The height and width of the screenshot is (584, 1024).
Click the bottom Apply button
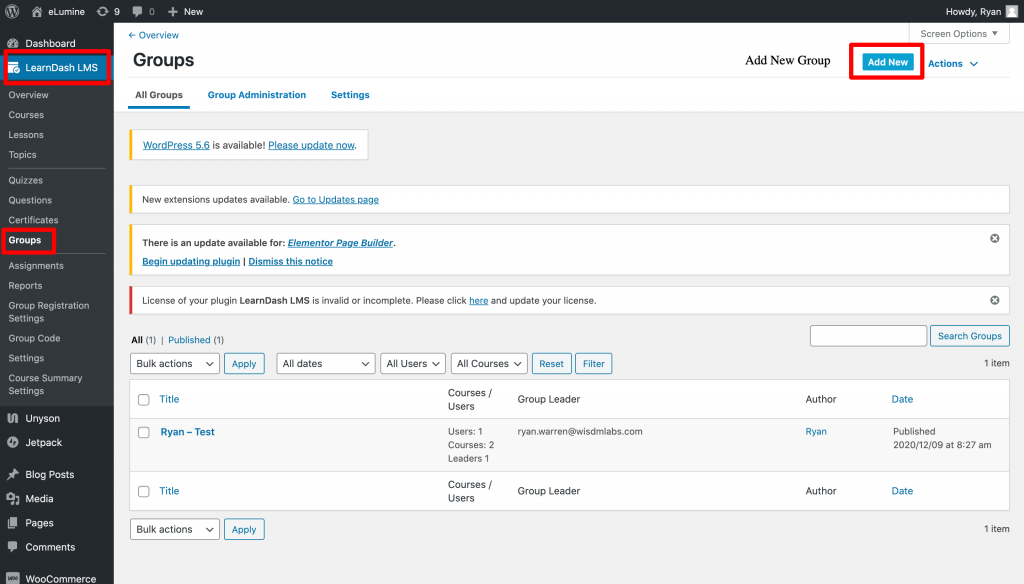coord(244,529)
